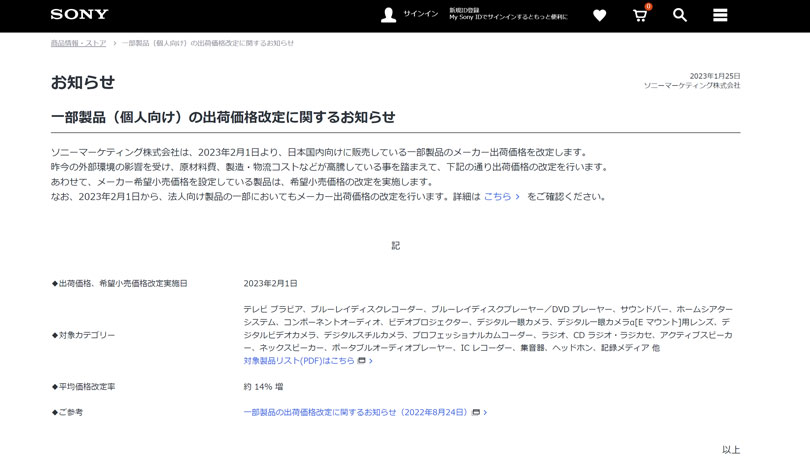Screen dimensions: 810x456
Task: Open the hamburger menu
Action: pyautogui.click(x=720, y=15)
